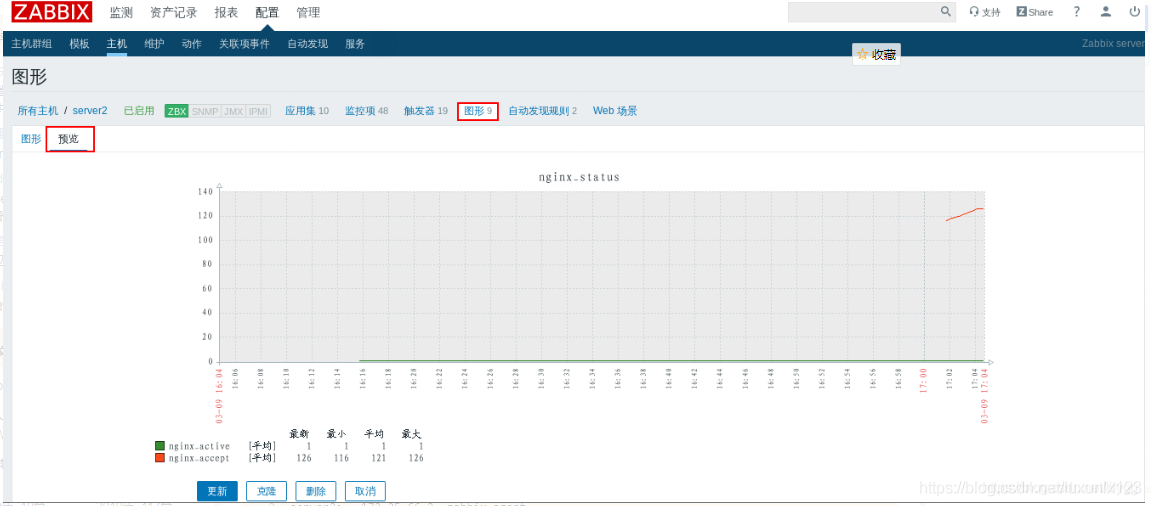
Task: Open the 报表 main menu
Action: click(226, 12)
